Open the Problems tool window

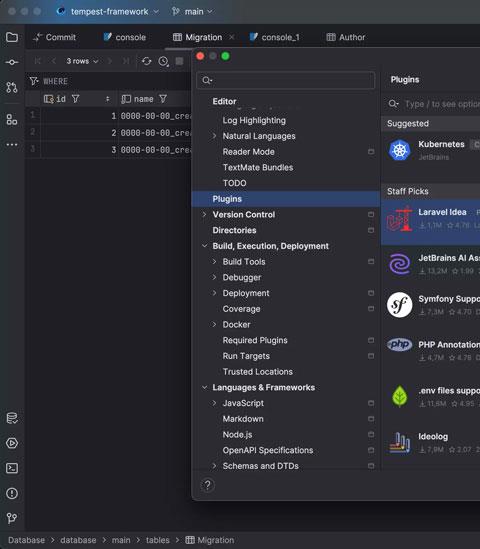coord(12,493)
